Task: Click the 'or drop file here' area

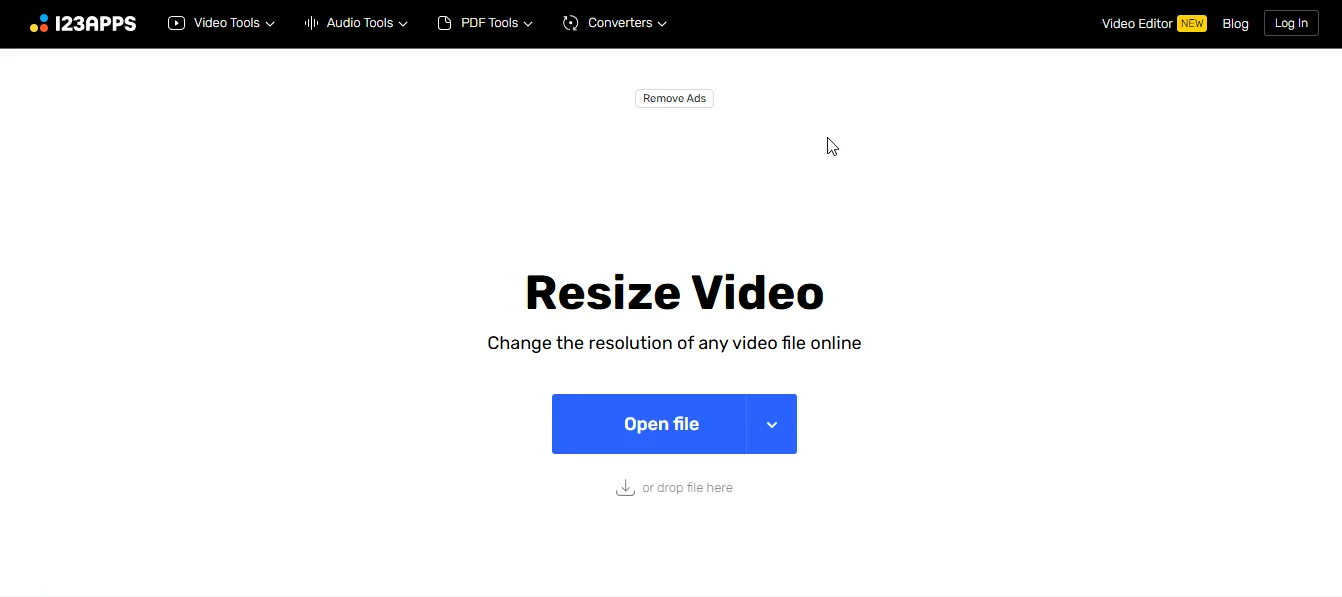Action: pos(687,487)
